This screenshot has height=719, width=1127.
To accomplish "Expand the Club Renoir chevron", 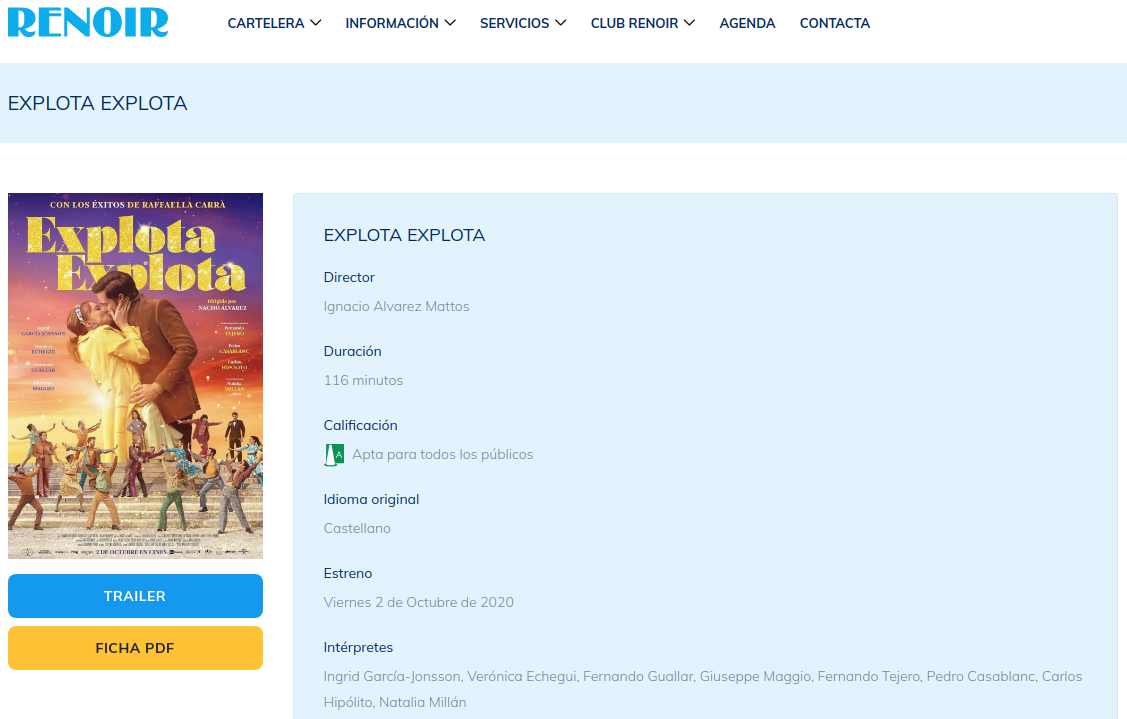I will pyautogui.click(x=689, y=23).
